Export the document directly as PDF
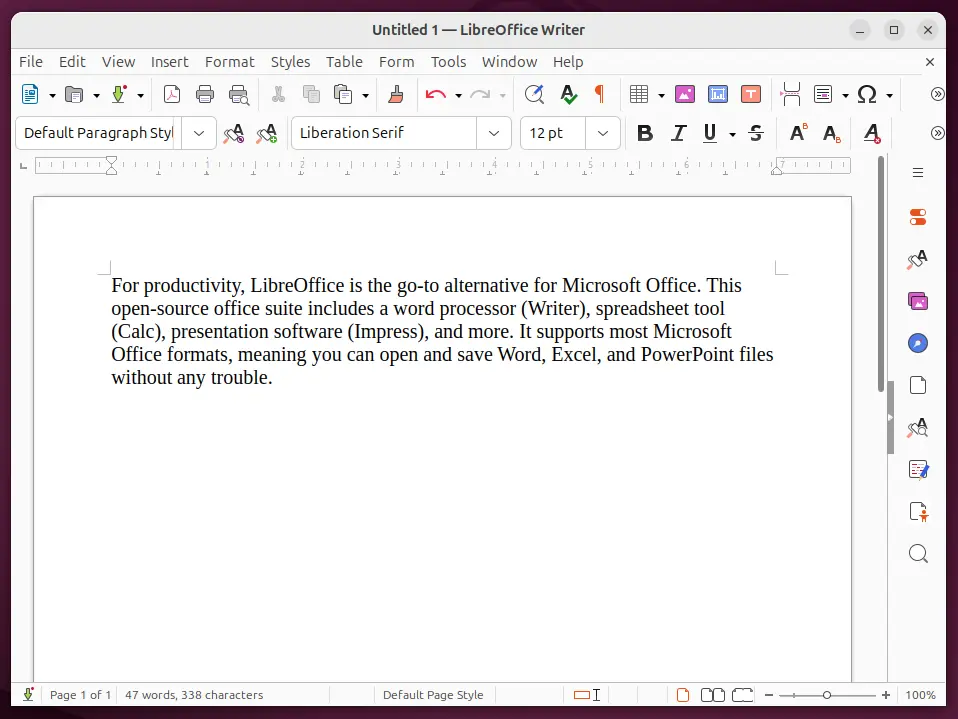This screenshot has height=719, width=958. click(x=172, y=95)
